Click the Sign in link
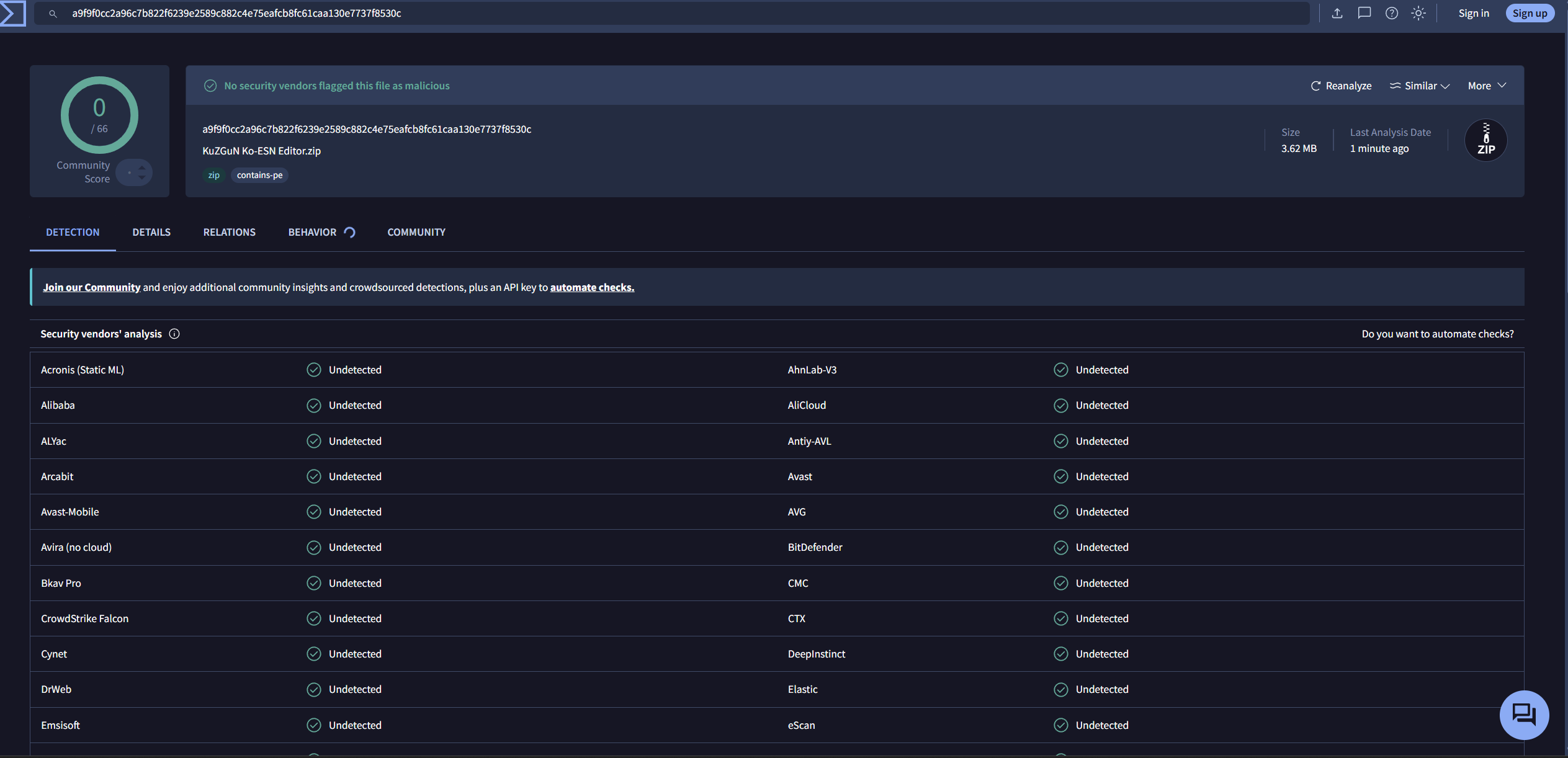1568x758 pixels. pyautogui.click(x=1473, y=13)
